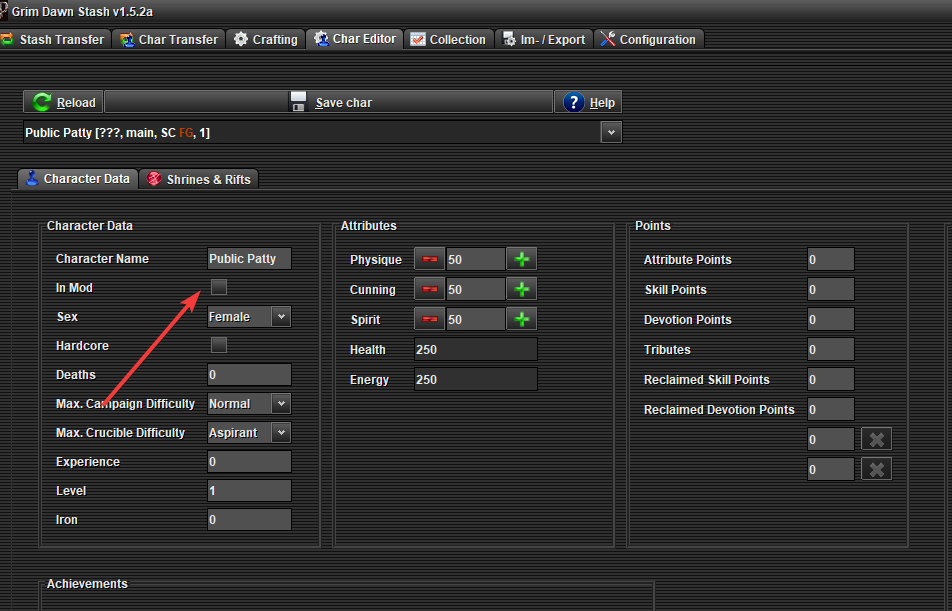
Task: Click the Reload button
Action: (x=64, y=102)
